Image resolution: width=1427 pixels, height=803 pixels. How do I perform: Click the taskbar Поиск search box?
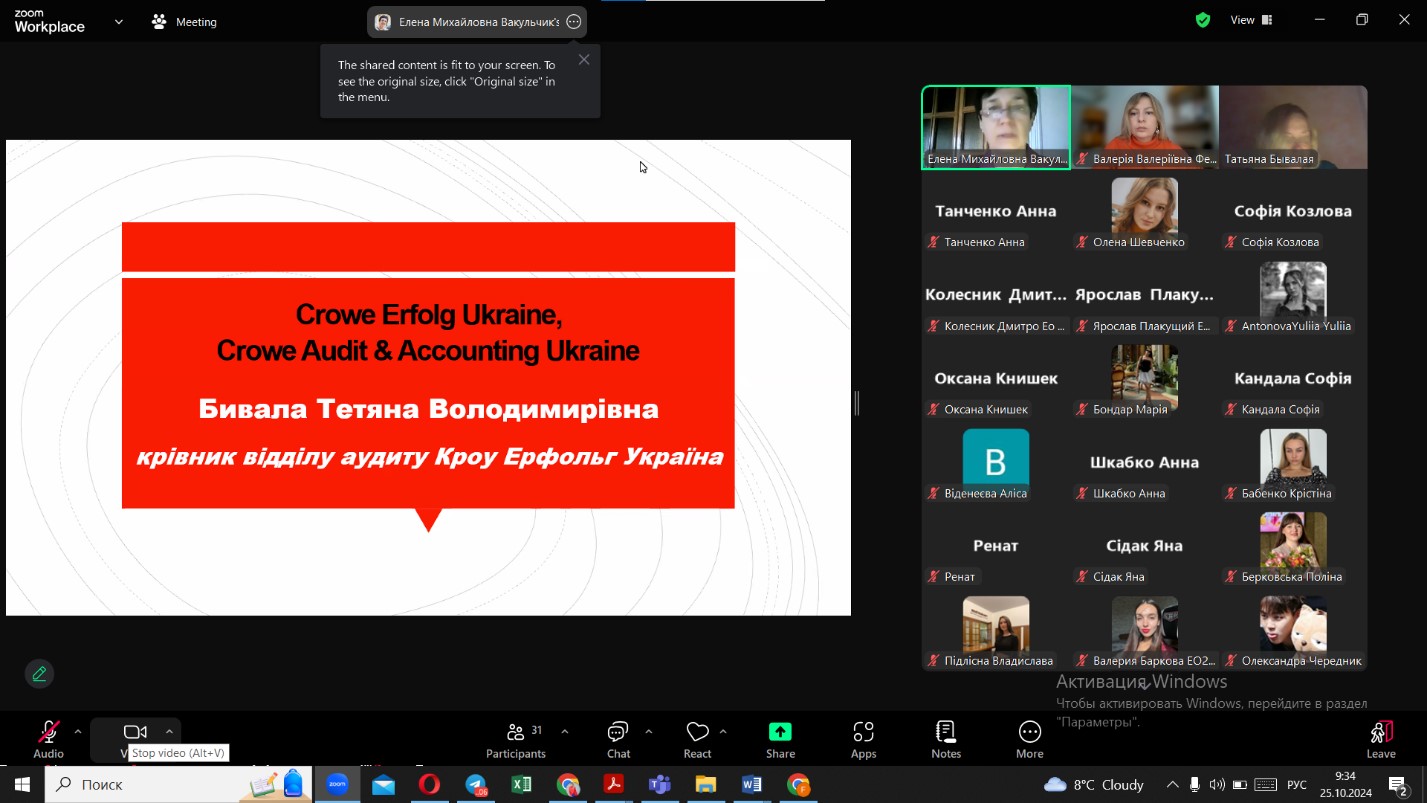pyautogui.click(x=178, y=785)
